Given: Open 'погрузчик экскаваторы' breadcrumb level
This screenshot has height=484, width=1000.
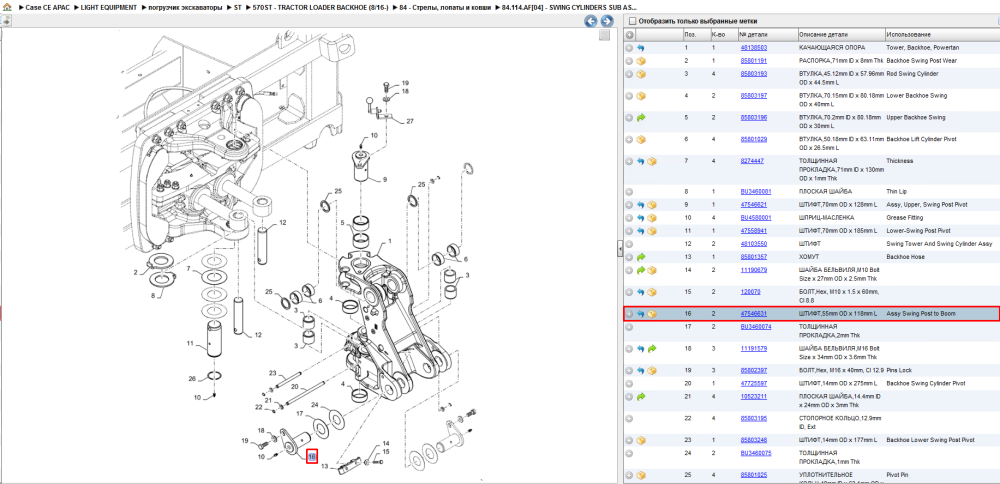Looking at the screenshot, I should 185,7.
